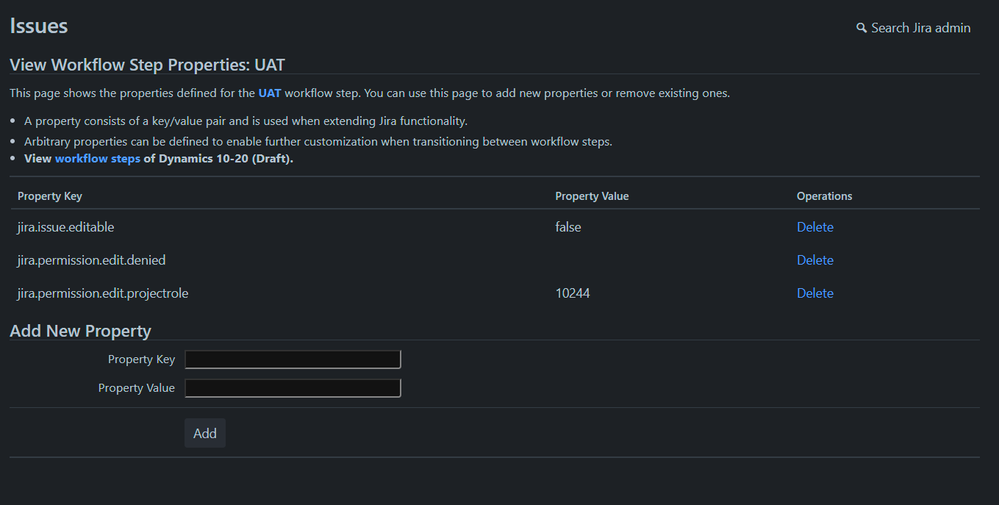The width and height of the screenshot is (999, 505).
Task: Select the Property Key column header
Action: (x=50, y=196)
